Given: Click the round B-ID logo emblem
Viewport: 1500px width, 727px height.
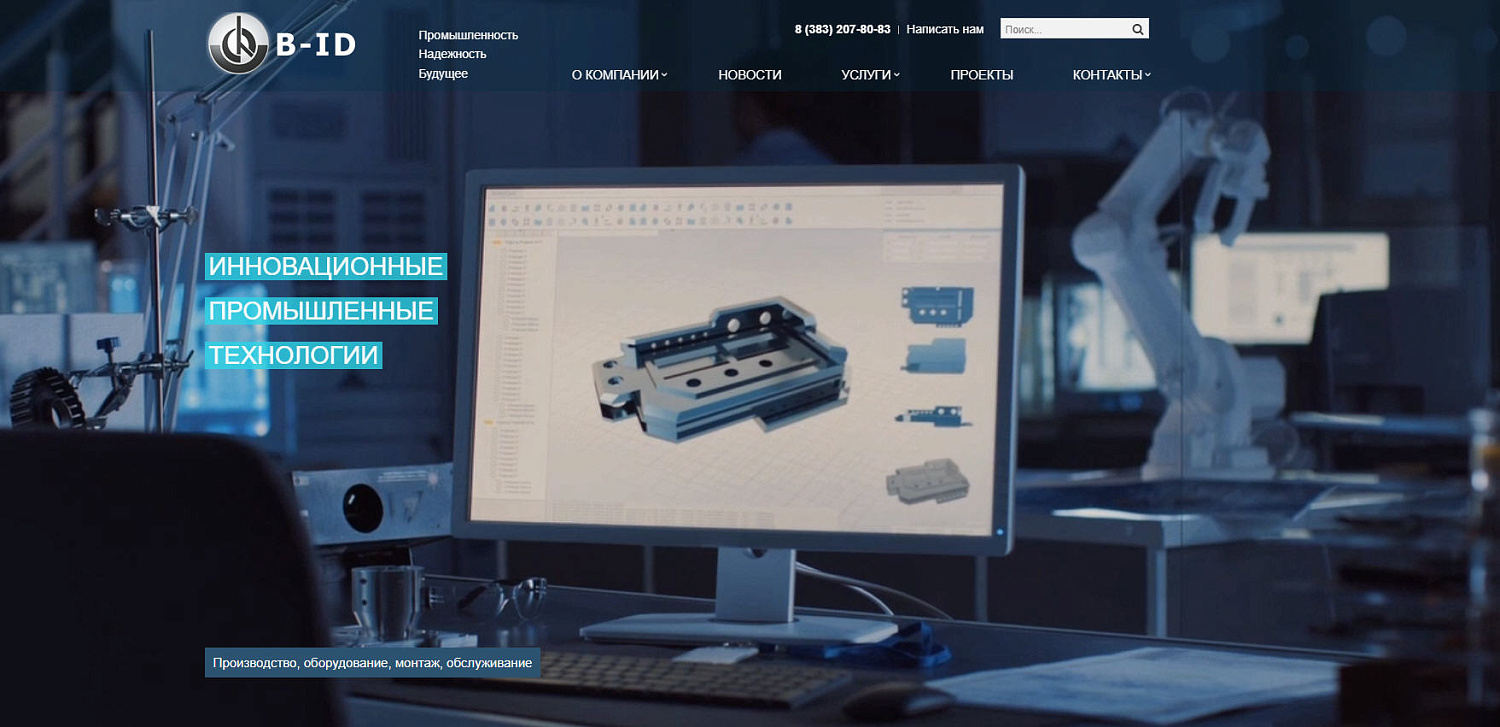Looking at the screenshot, I should pos(238,44).
